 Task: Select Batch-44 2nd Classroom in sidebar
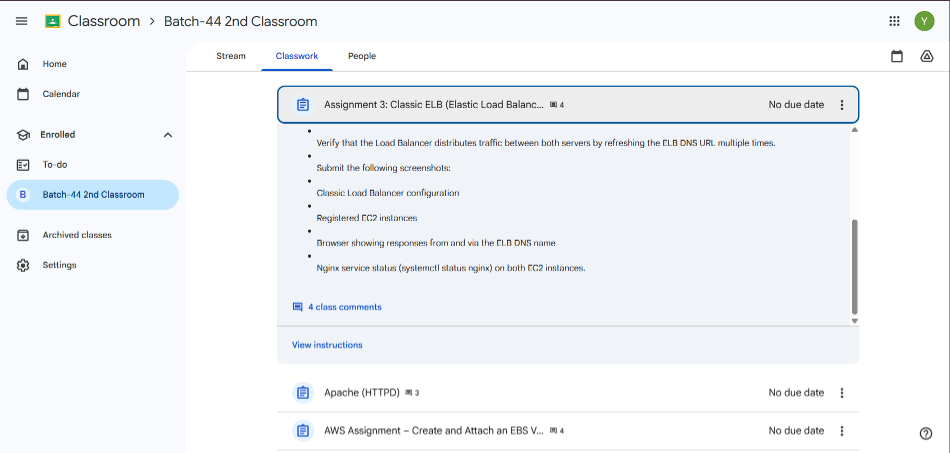tap(93, 195)
